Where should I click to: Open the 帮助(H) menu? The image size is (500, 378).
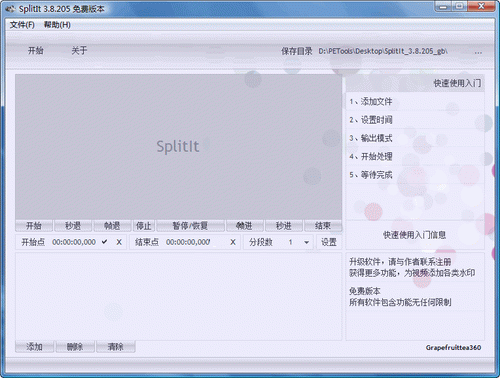pos(57,25)
